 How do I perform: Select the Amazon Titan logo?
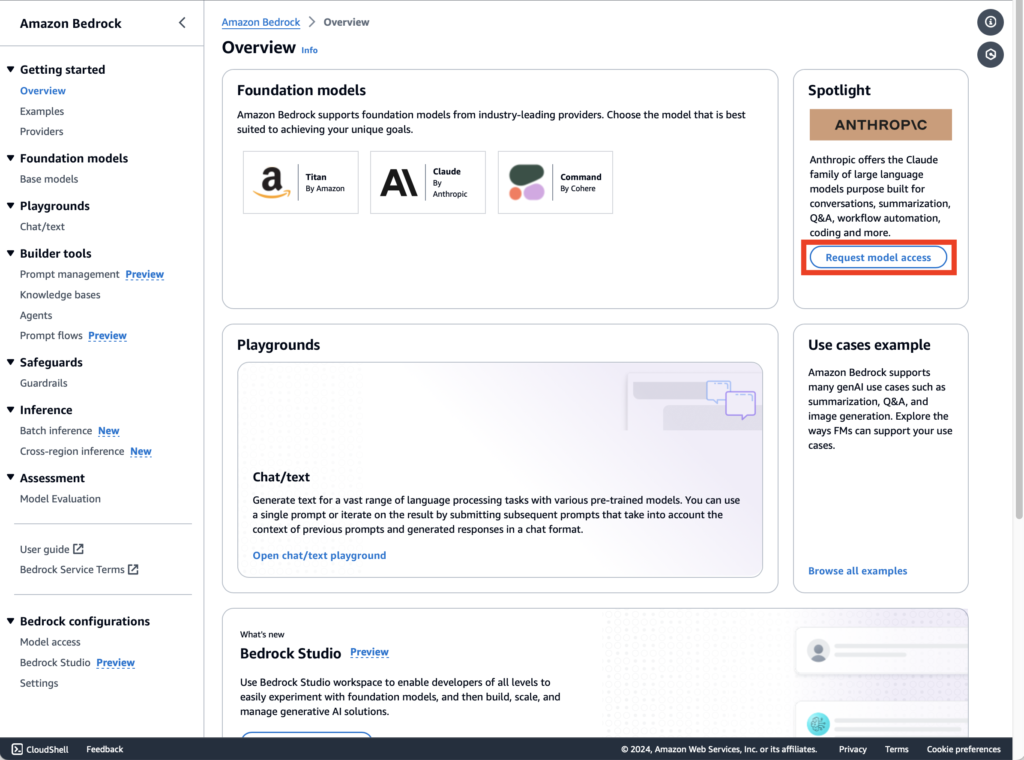coord(272,182)
